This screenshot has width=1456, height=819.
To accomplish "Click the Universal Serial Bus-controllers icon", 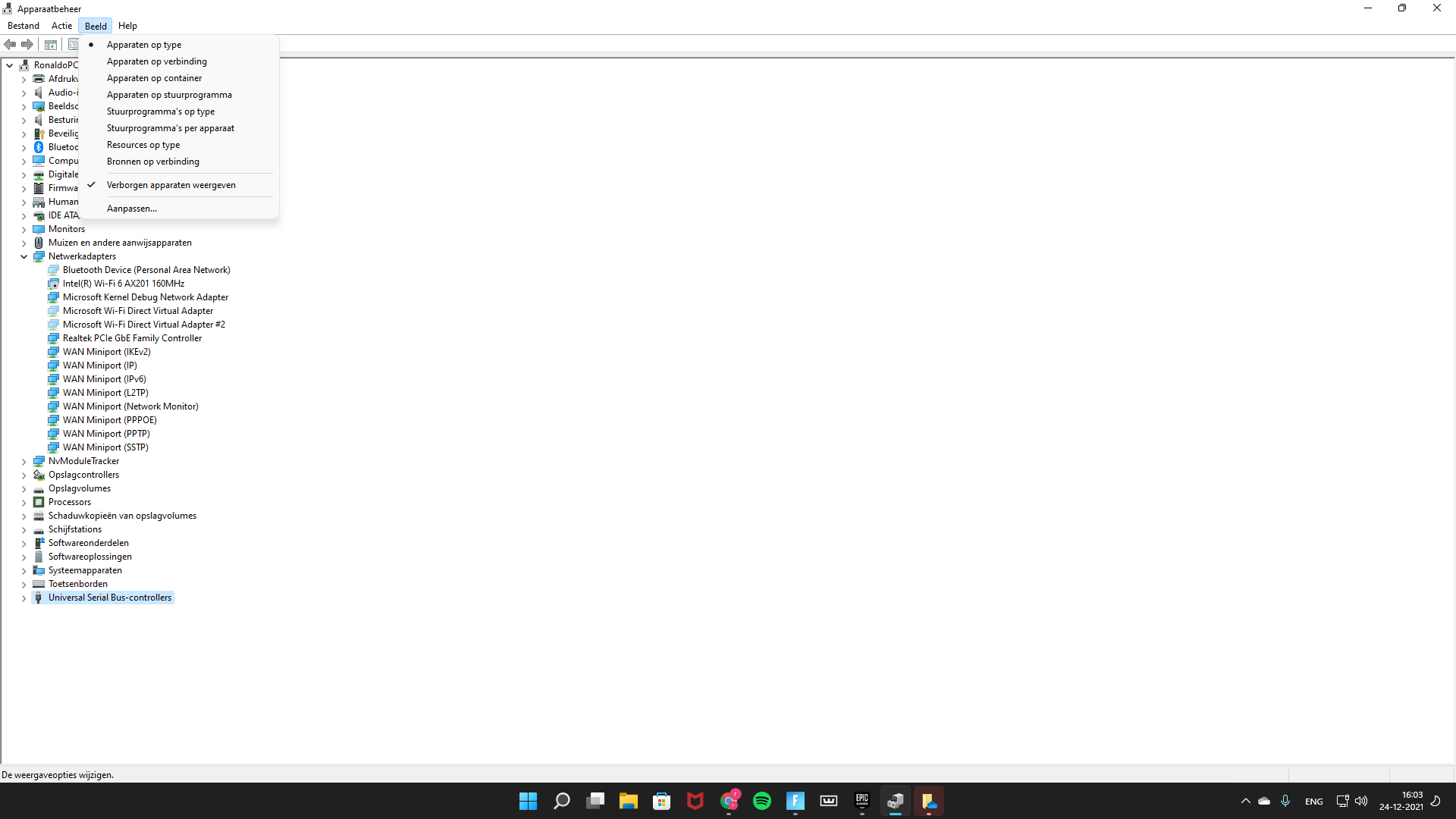I will coord(39,598).
